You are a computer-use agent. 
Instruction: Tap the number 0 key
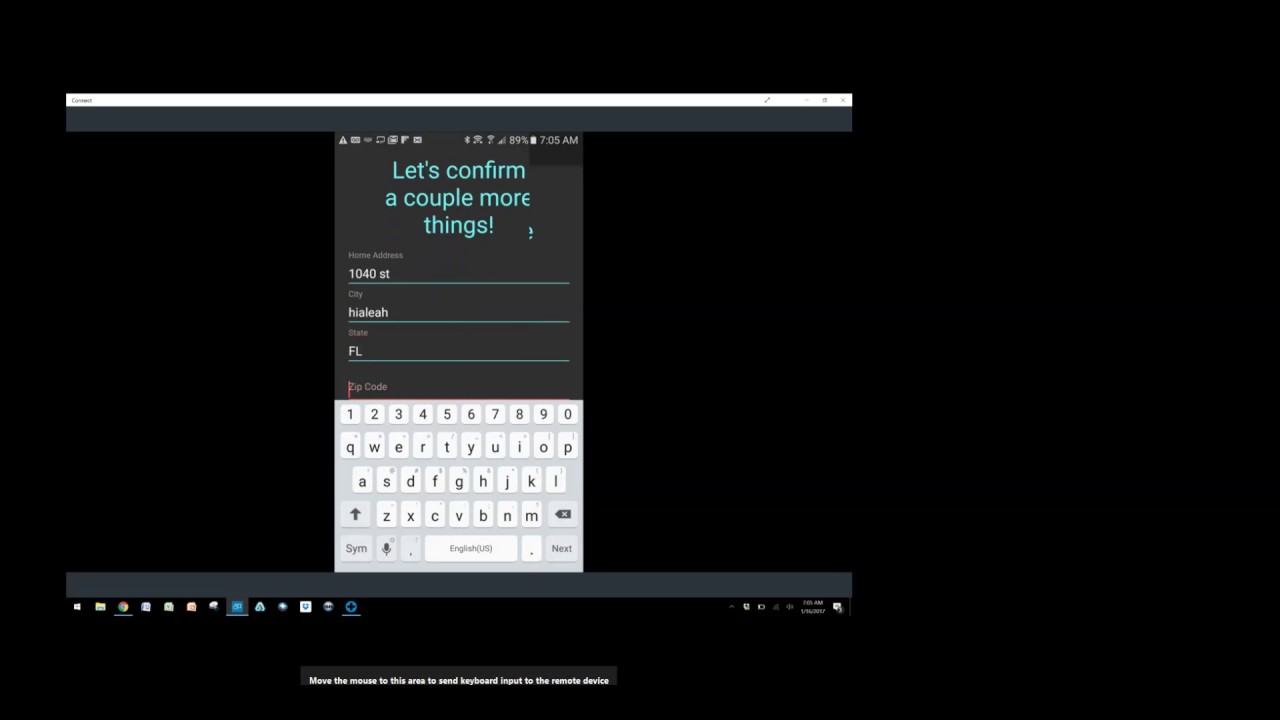click(567, 414)
